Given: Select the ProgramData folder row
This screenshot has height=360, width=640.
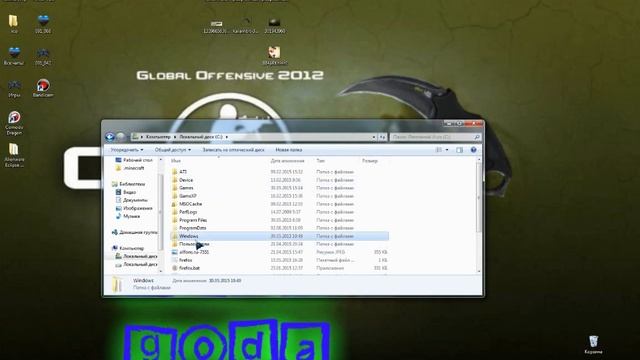Looking at the screenshot, I should (x=279, y=228).
